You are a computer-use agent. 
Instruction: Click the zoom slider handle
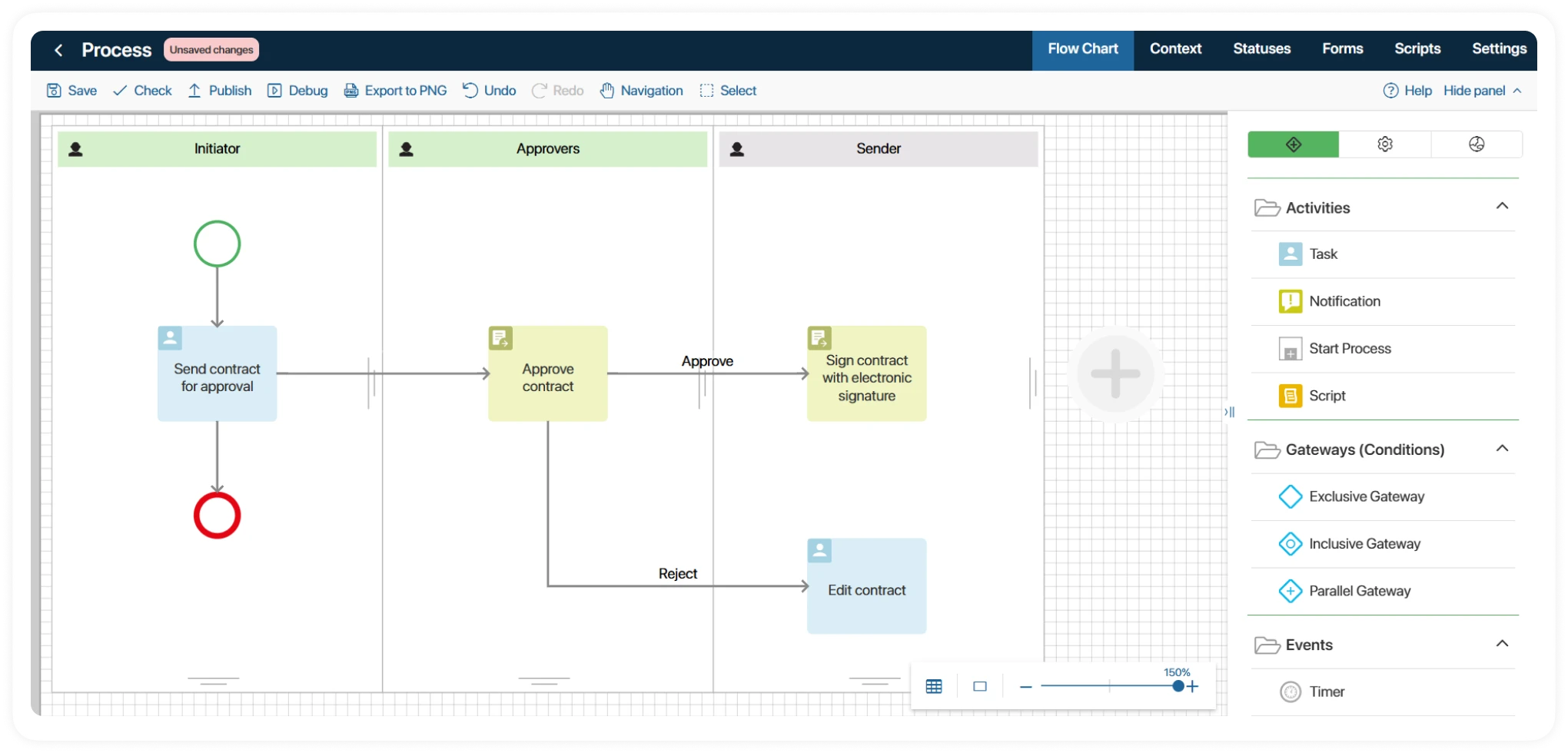[x=1178, y=686]
